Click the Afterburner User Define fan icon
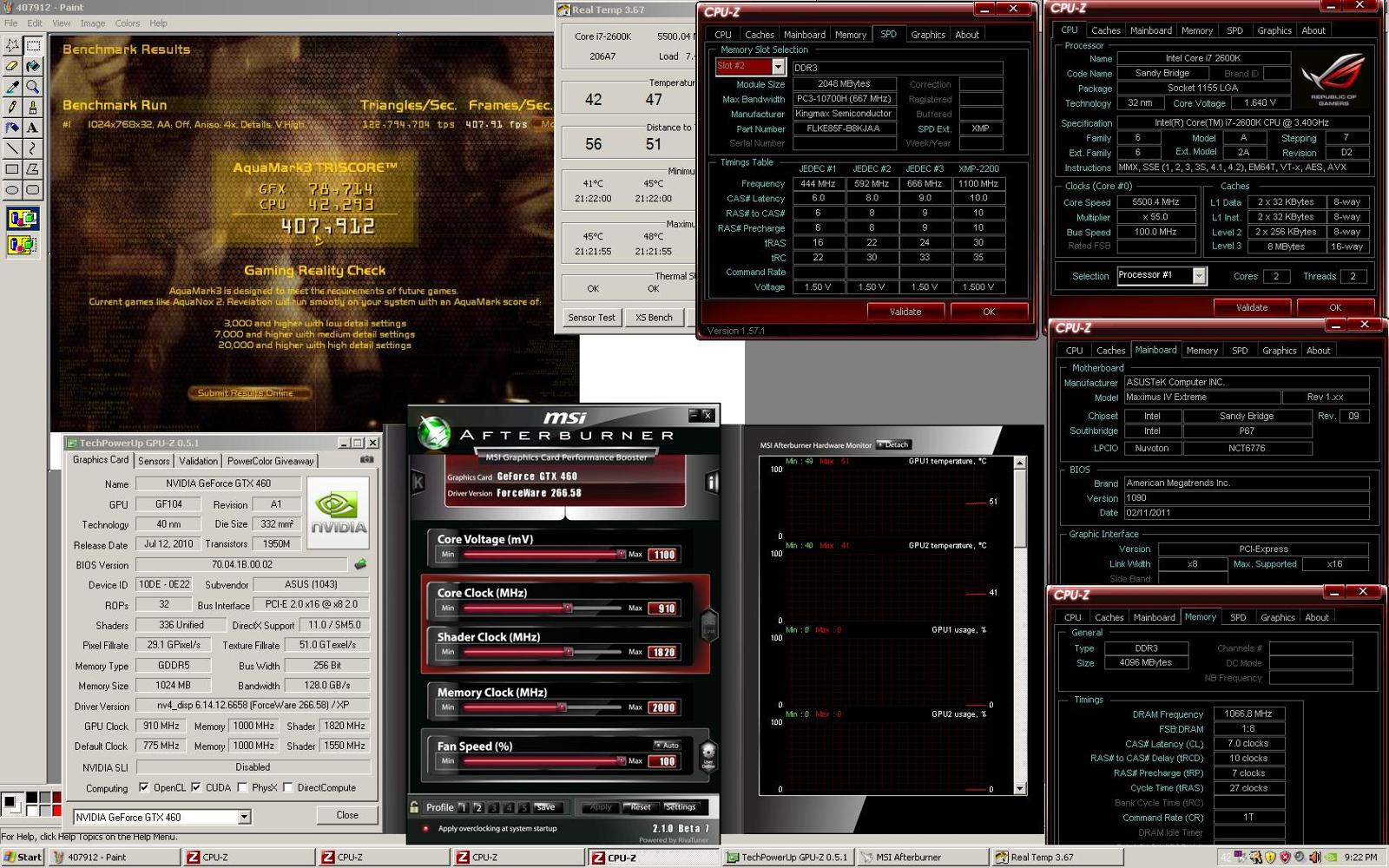Viewport: 1389px width, 868px height. tap(708, 754)
